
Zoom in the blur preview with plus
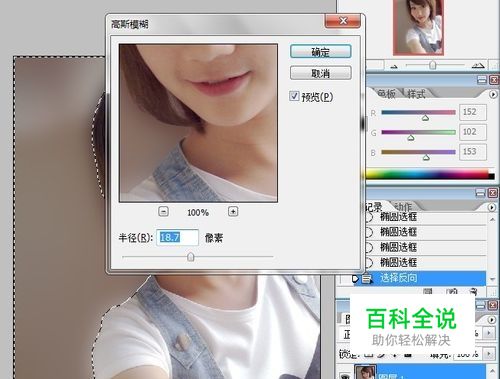[x=233, y=211]
